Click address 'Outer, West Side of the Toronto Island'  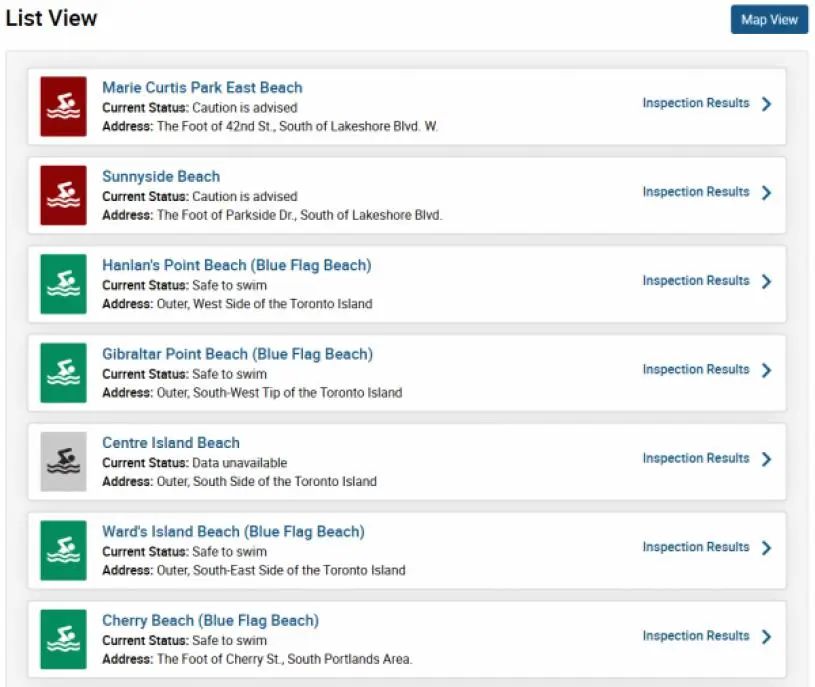265,304
